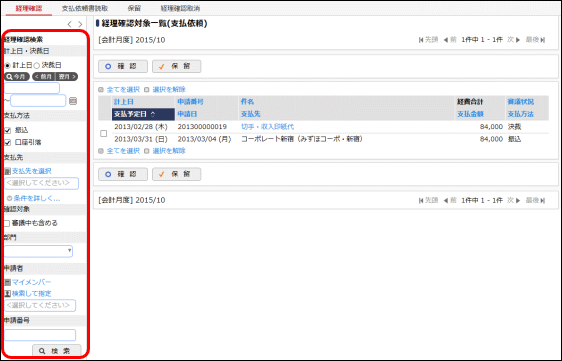Open the 検索して指定 link
The height and width of the screenshot is (361, 562).
pos(32,294)
